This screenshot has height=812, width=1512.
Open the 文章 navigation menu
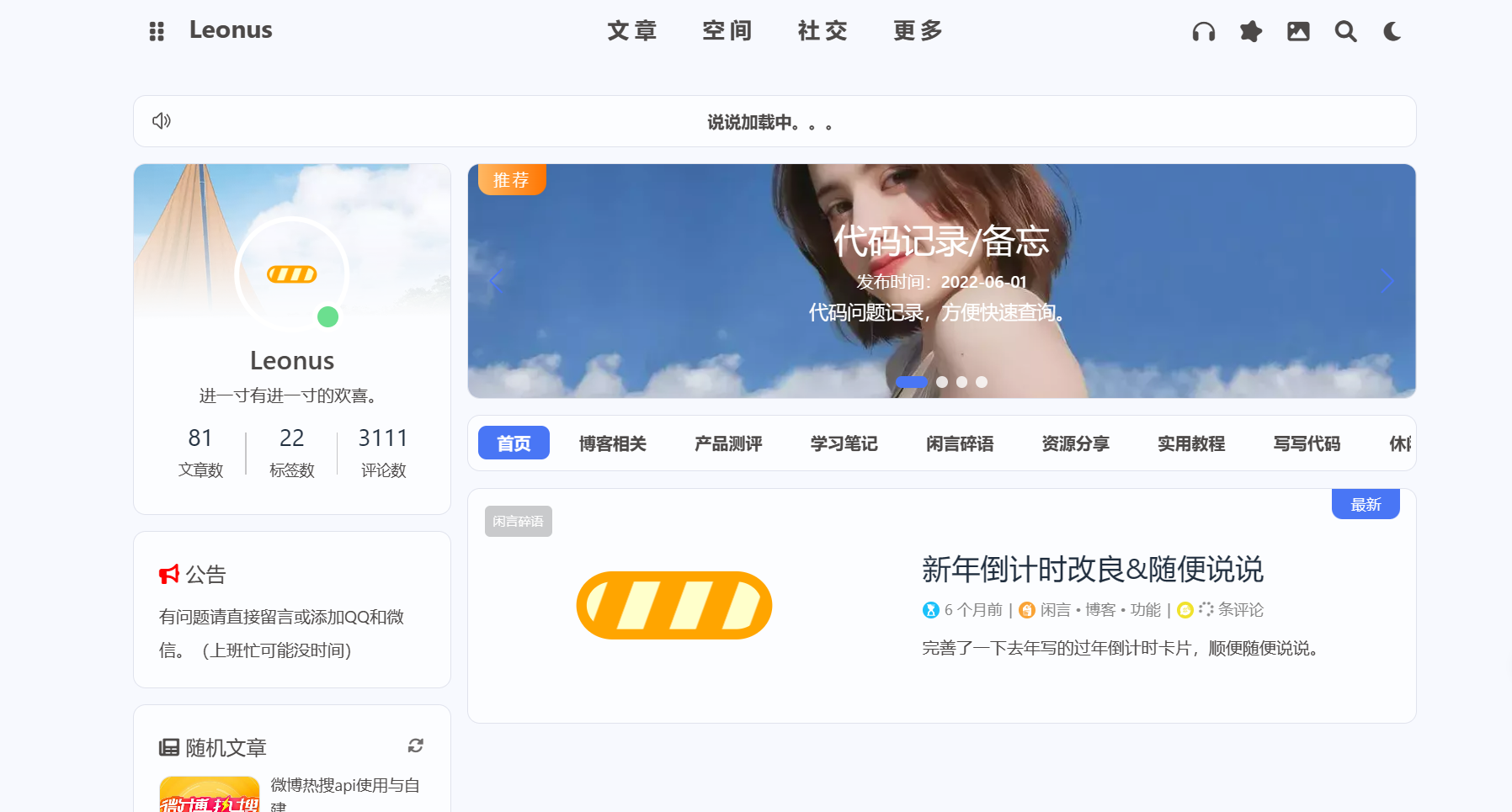[632, 31]
